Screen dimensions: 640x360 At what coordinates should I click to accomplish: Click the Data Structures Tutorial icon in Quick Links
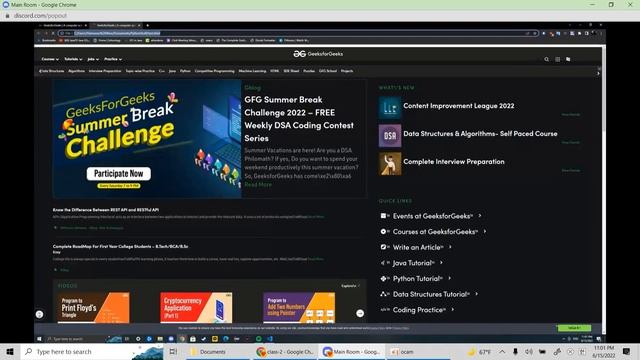383,294
